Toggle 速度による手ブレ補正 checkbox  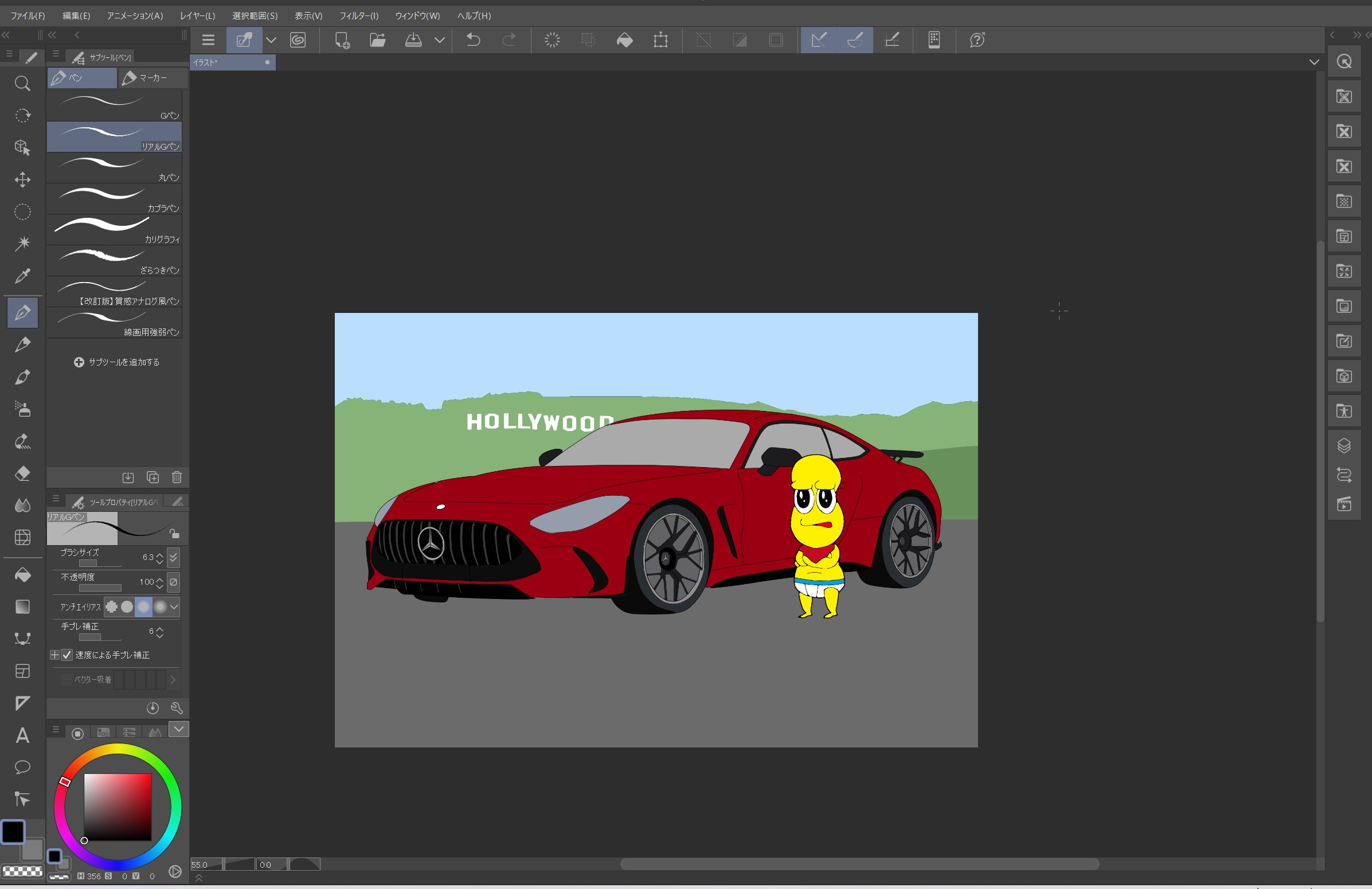click(67, 655)
